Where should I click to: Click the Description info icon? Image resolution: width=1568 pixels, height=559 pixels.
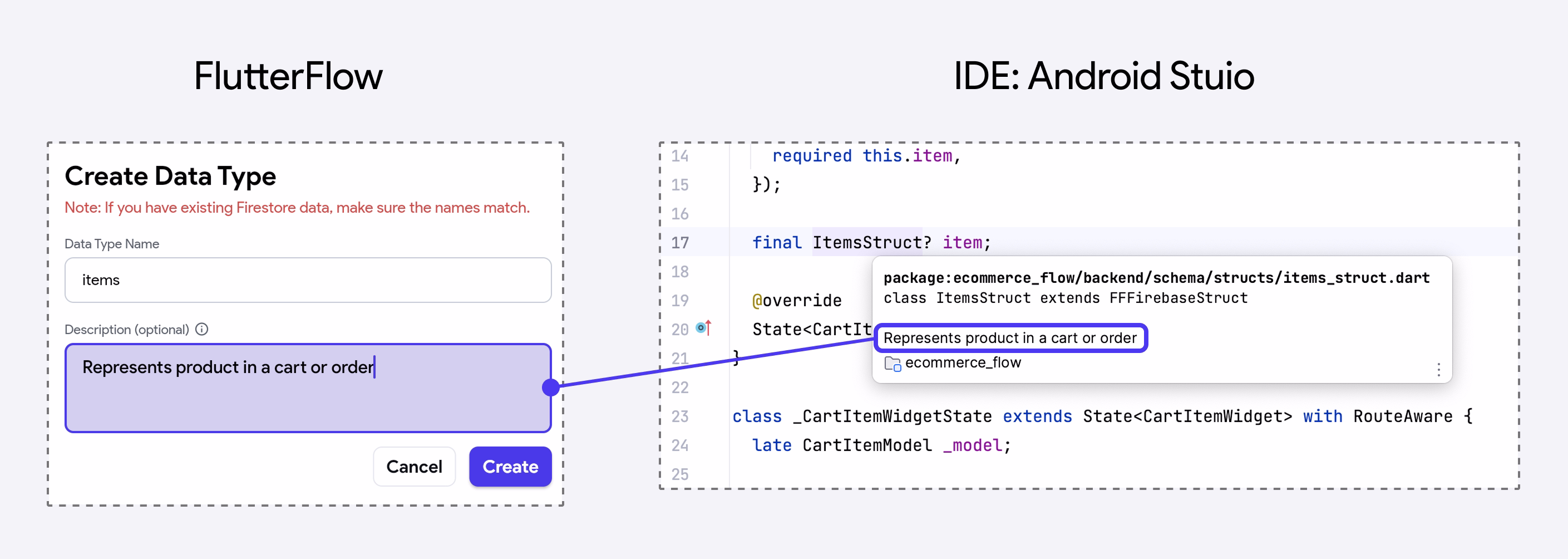(x=202, y=330)
